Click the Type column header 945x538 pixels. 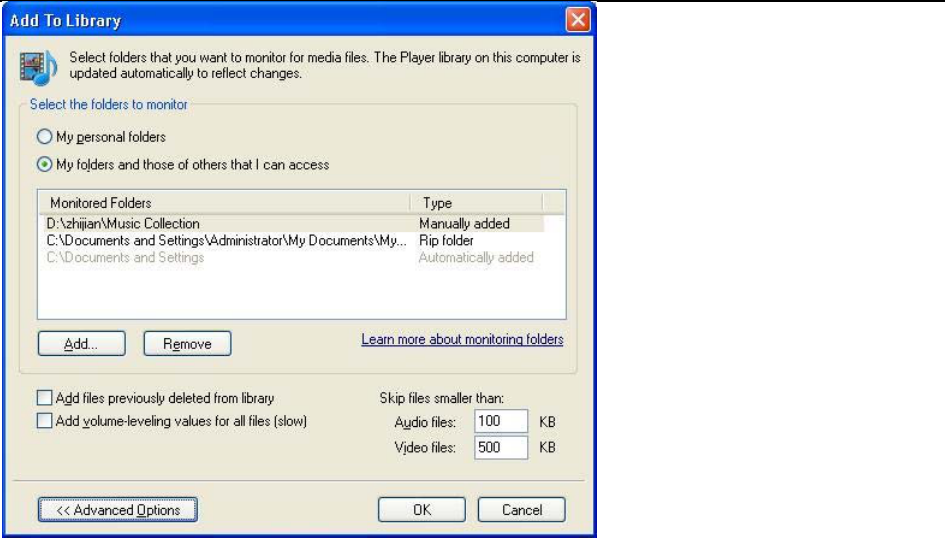[x=477, y=203]
